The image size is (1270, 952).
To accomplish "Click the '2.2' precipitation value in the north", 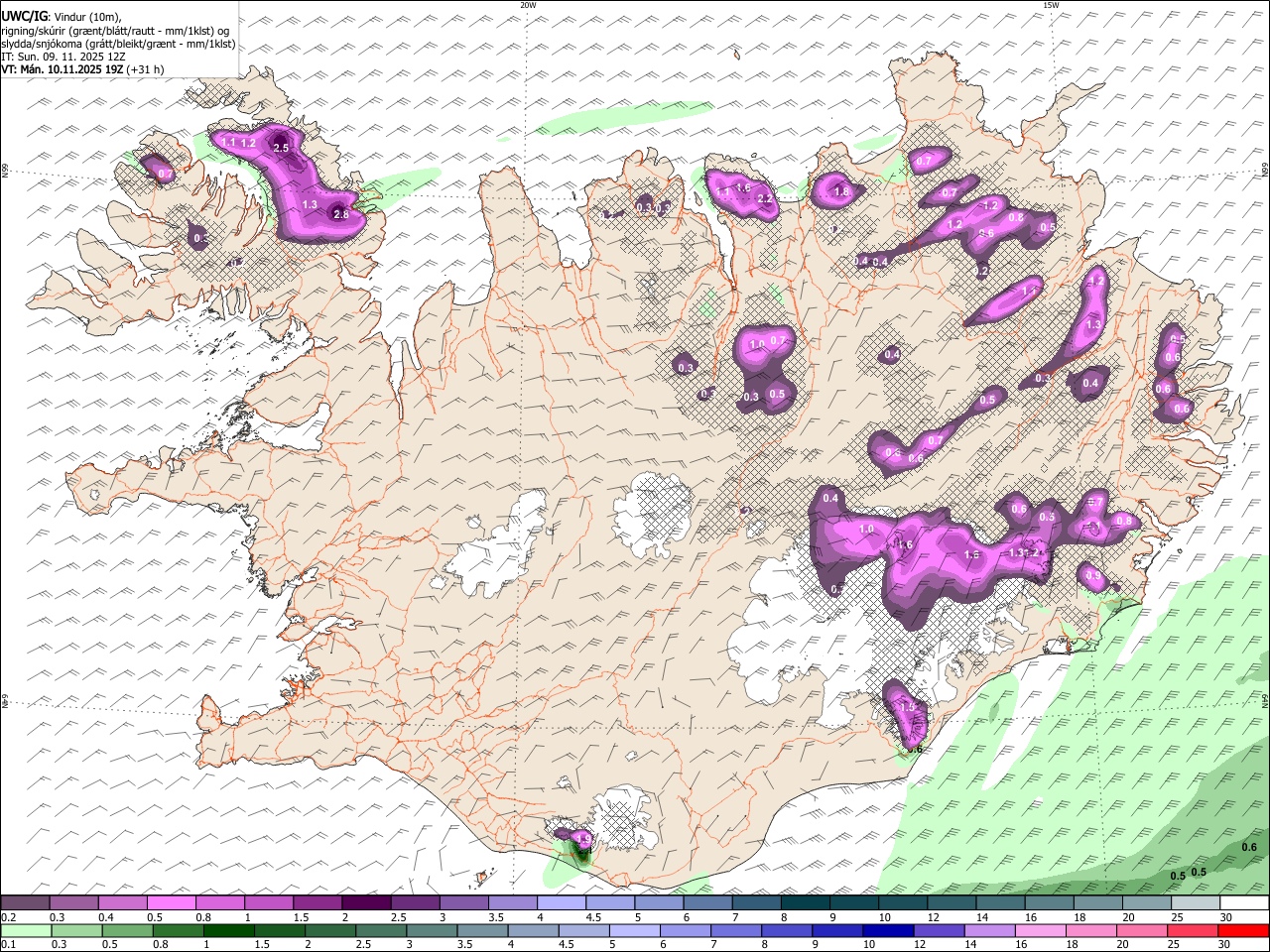I will click(x=764, y=198).
